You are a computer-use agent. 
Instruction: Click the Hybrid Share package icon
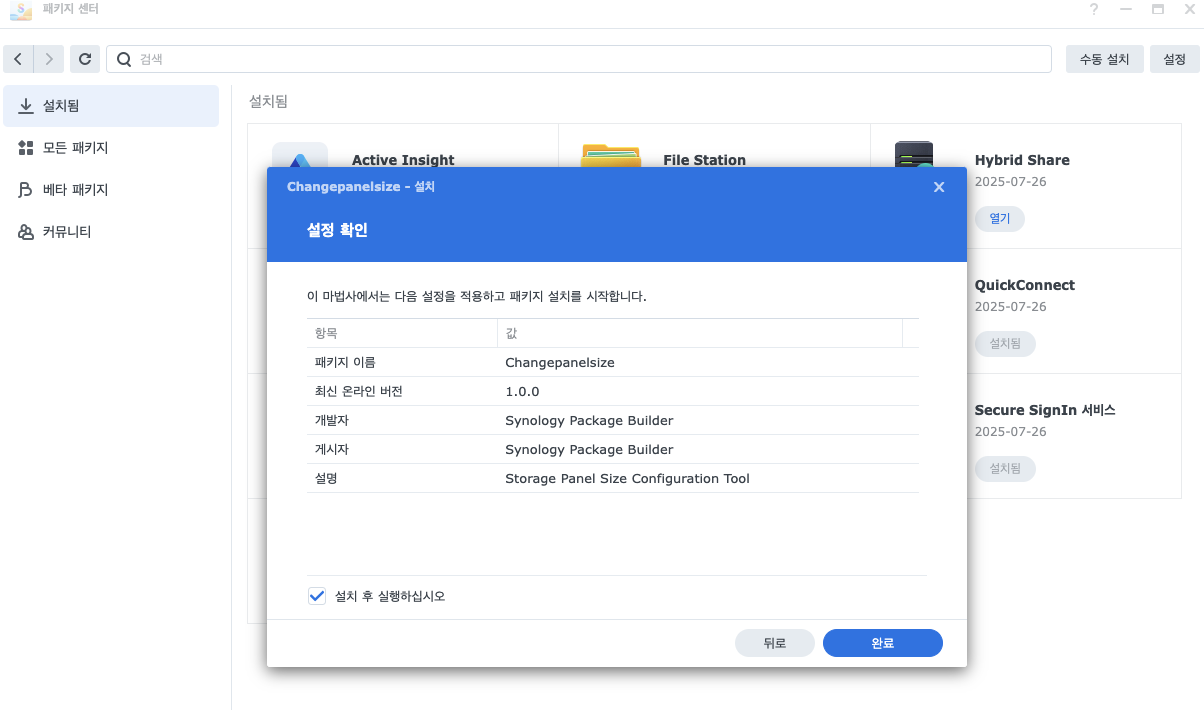pos(914,154)
